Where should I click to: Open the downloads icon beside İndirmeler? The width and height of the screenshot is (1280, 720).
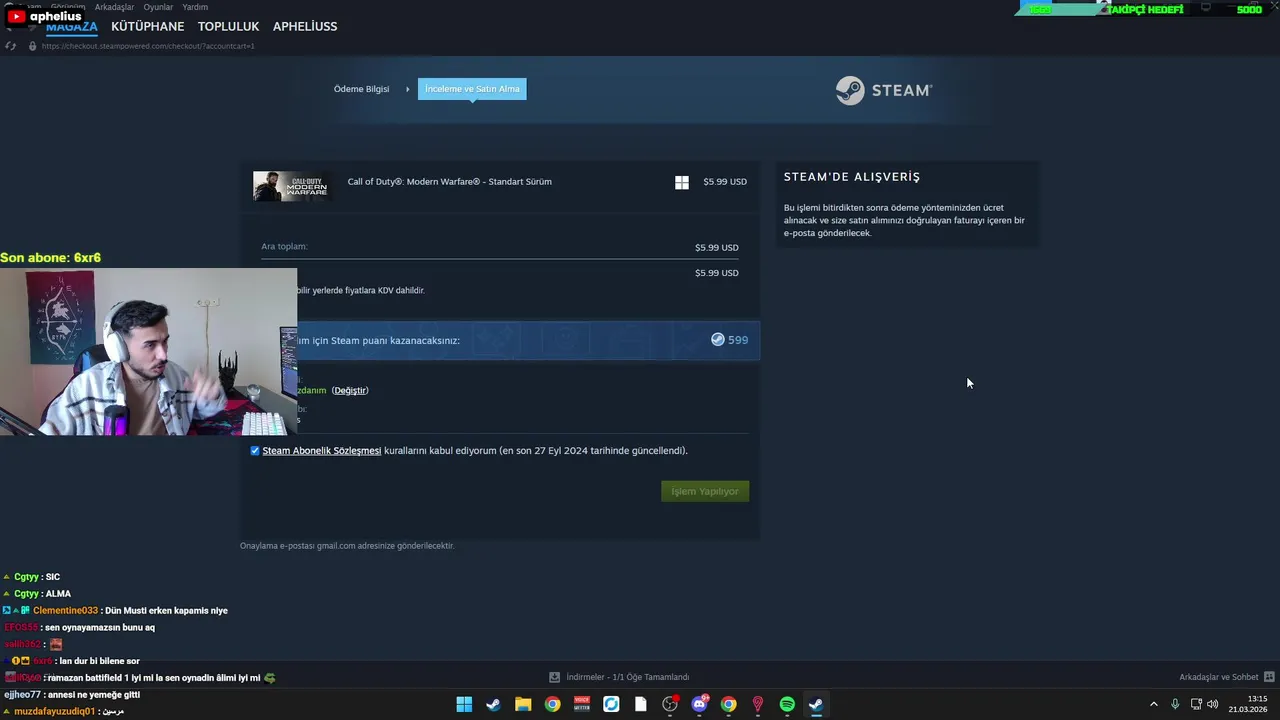click(x=554, y=677)
